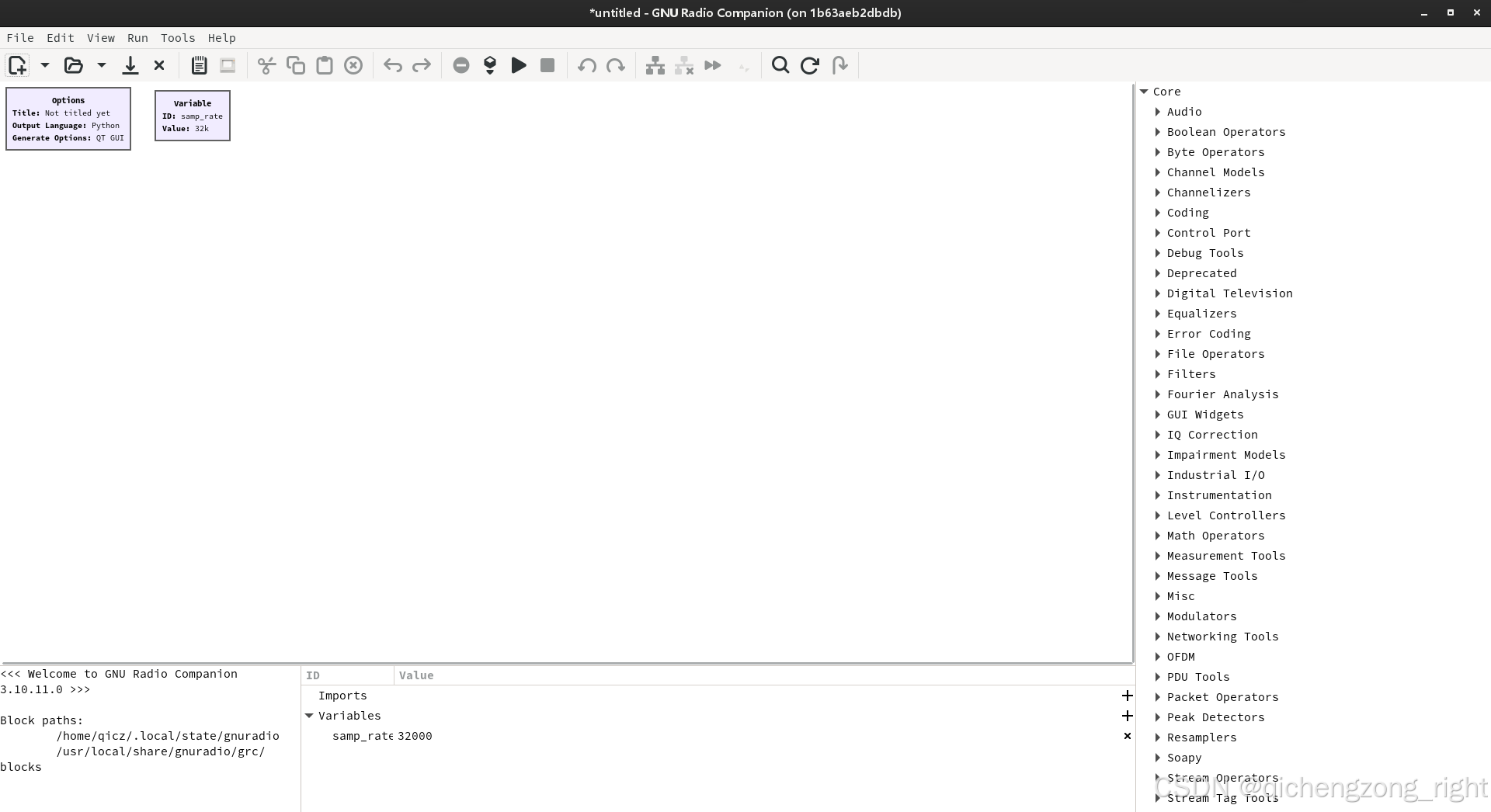Open the View menu
The width and height of the screenshot is (1491, 812).
click(x=101, y=38)
